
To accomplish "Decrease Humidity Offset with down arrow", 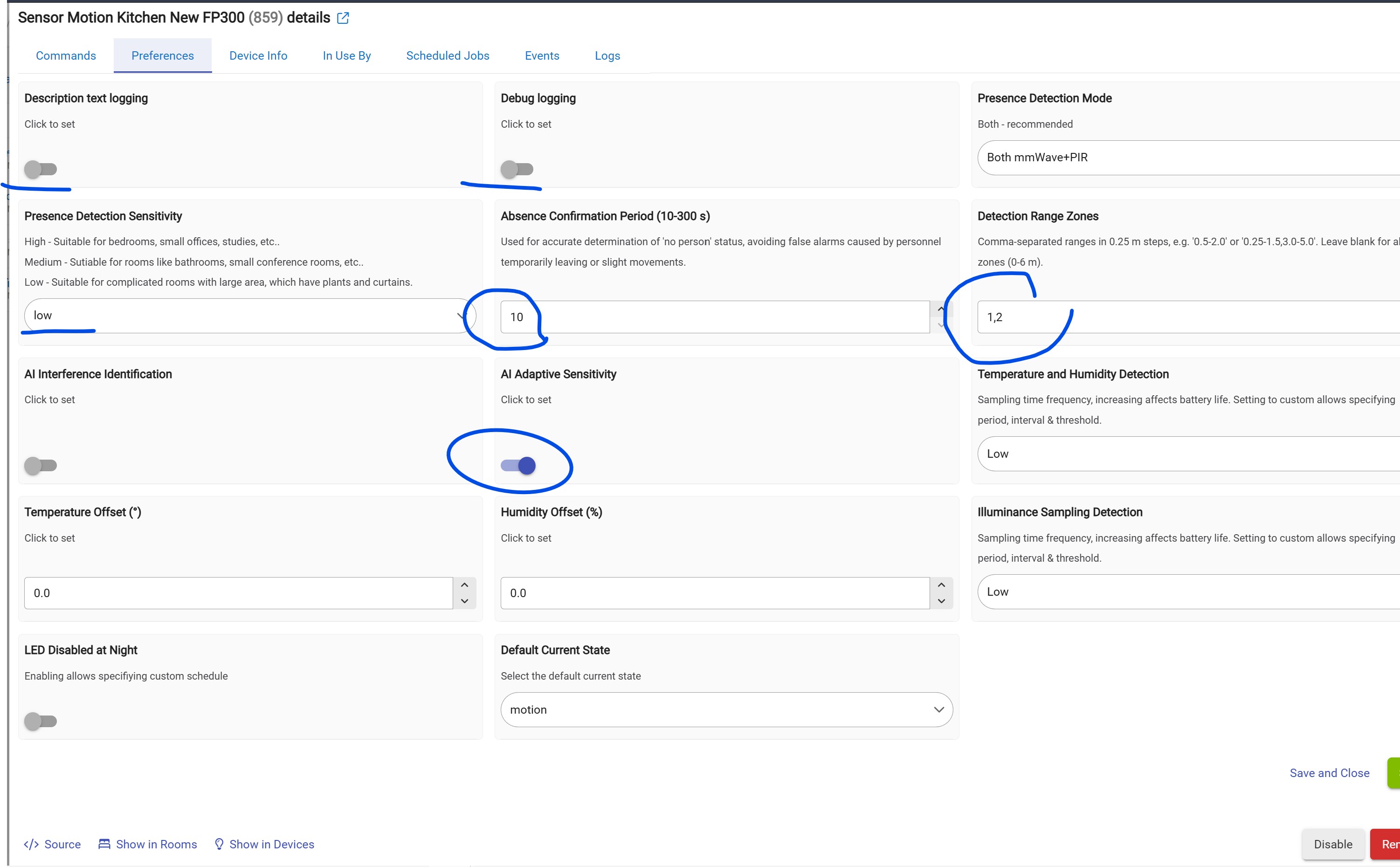I will [x=941, y=601].
